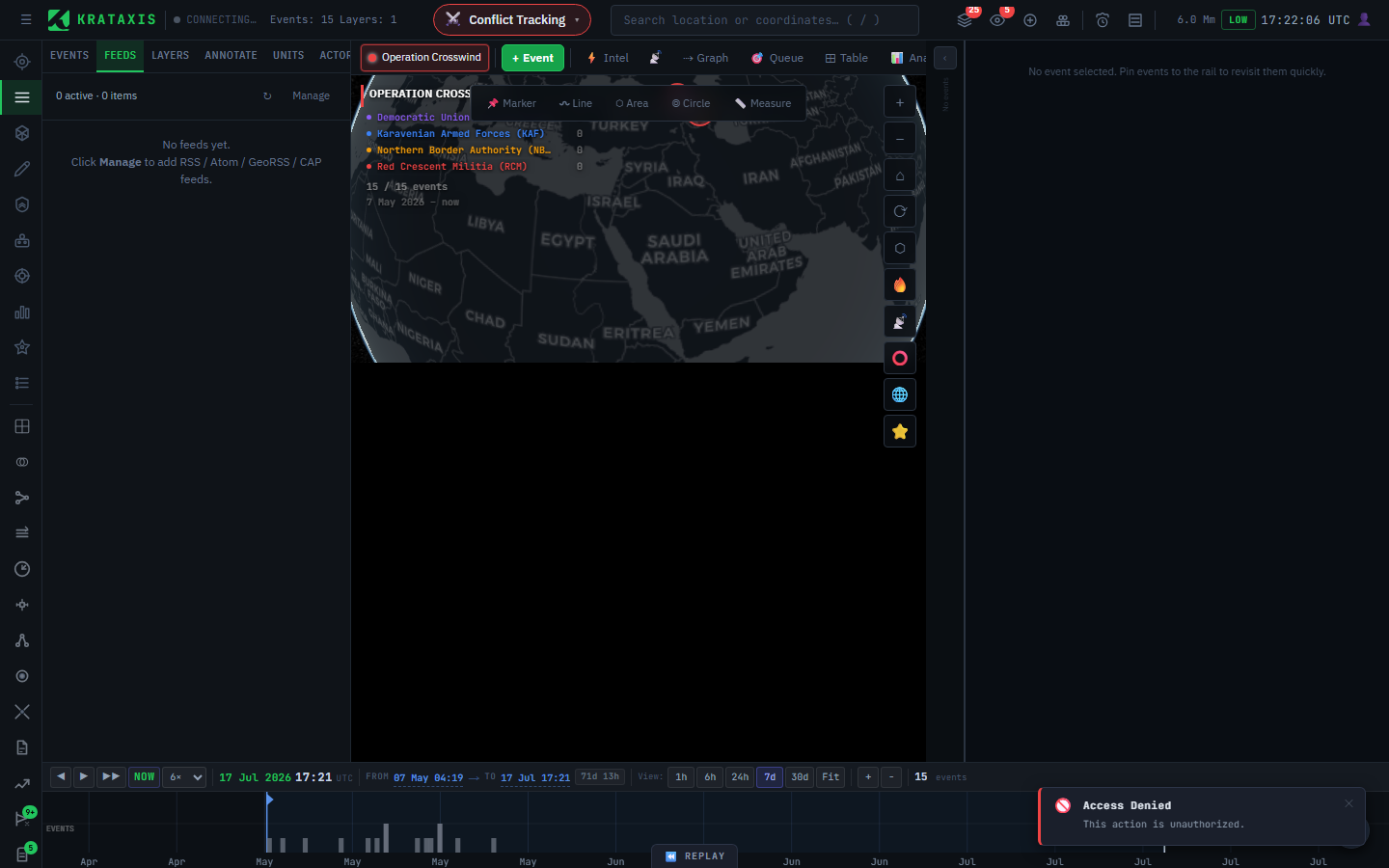Open the user profile icon
This screenshot has width=1389, height=868.
pyautogui.click(x=1364, y=19)
